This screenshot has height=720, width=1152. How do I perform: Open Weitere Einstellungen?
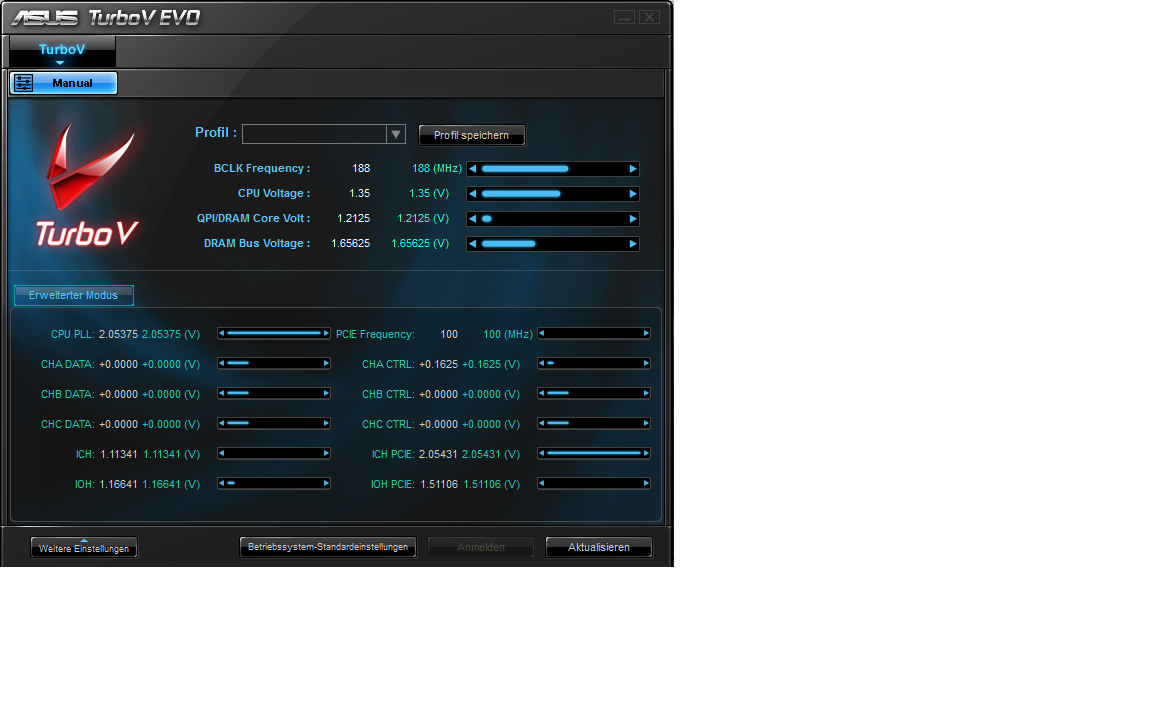84,548
